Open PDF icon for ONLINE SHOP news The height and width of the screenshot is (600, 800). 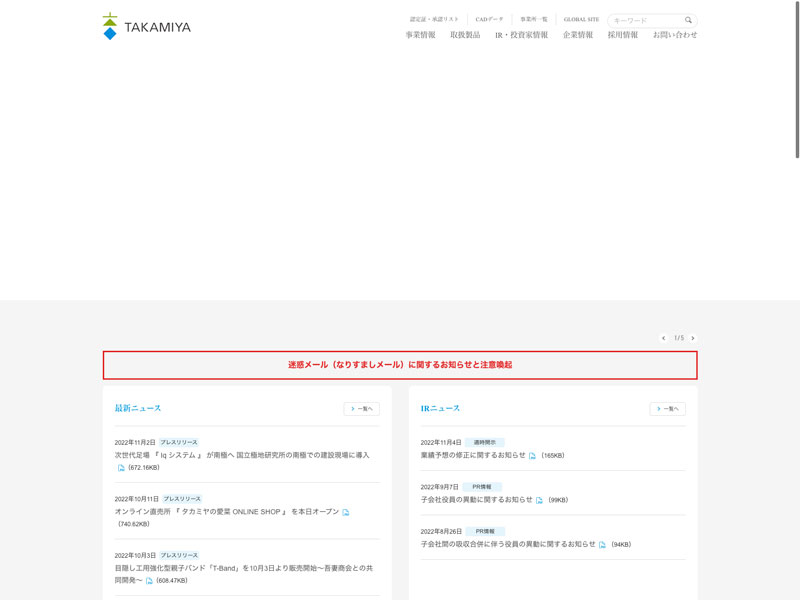pyautogui.click(x=346, y=512)
